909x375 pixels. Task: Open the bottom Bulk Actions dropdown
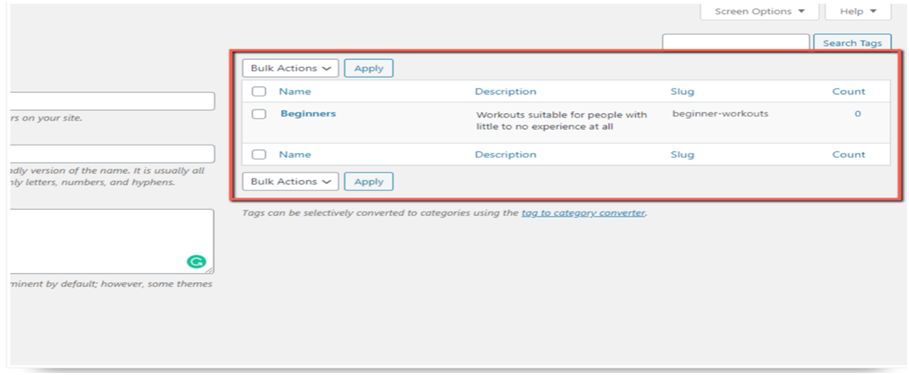click(290, 181)
